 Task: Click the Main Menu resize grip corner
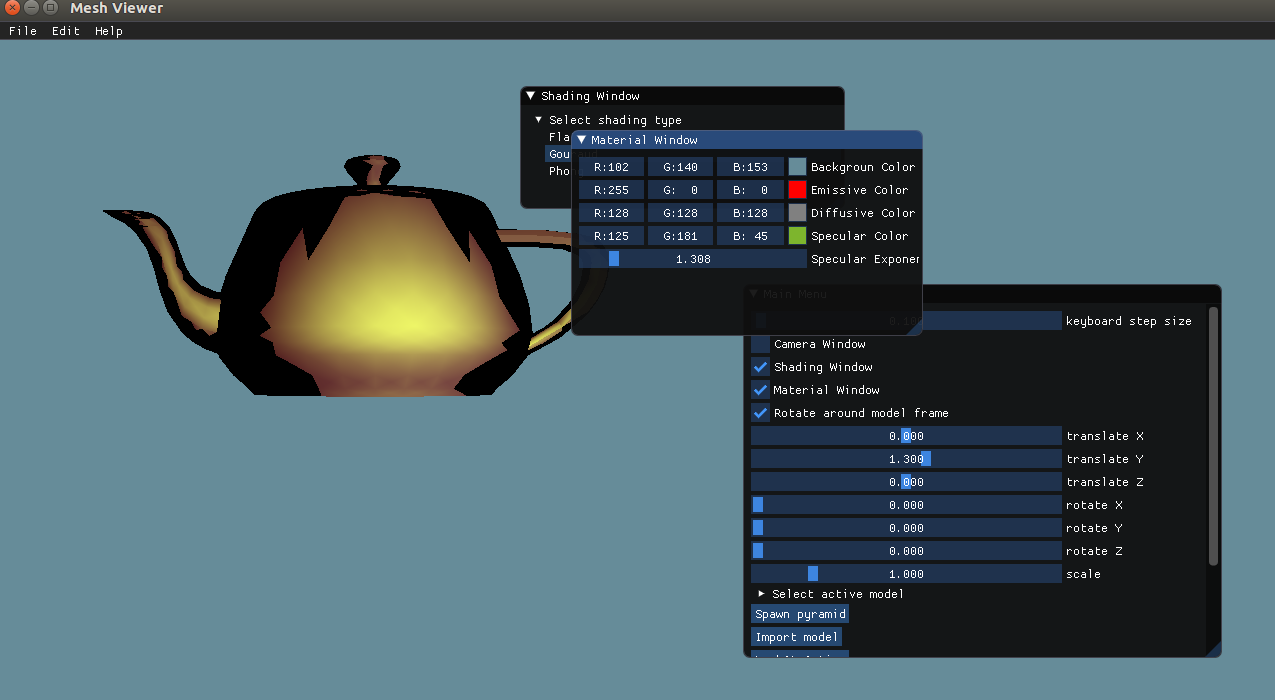coord(1214,651)
